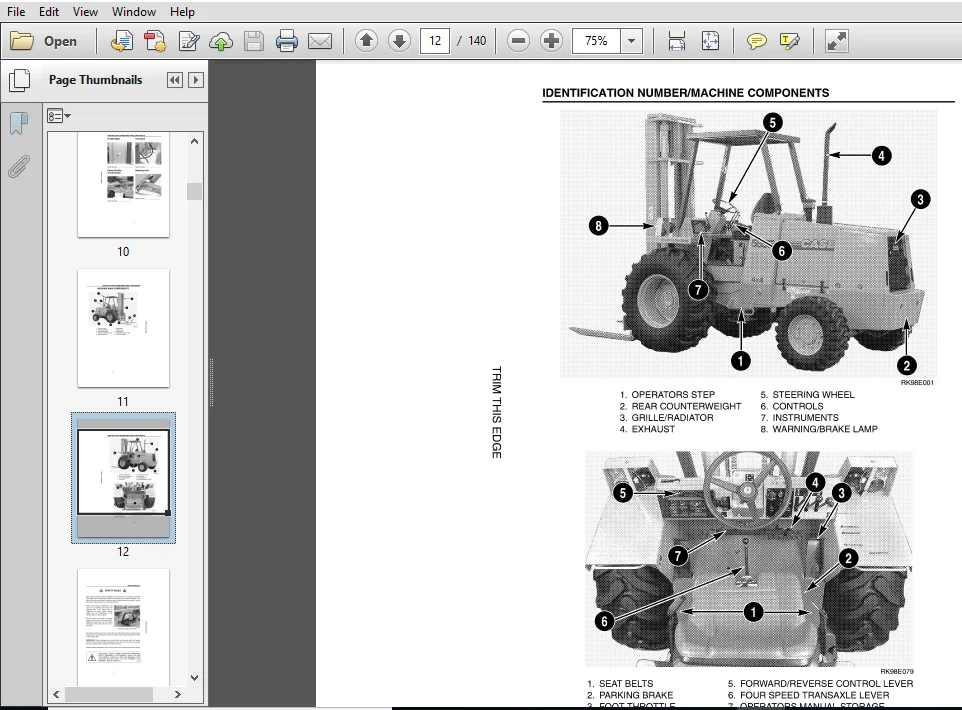Click the 'EXHAUST' legend text
The image size is (962, 710).
pos(653,430)
